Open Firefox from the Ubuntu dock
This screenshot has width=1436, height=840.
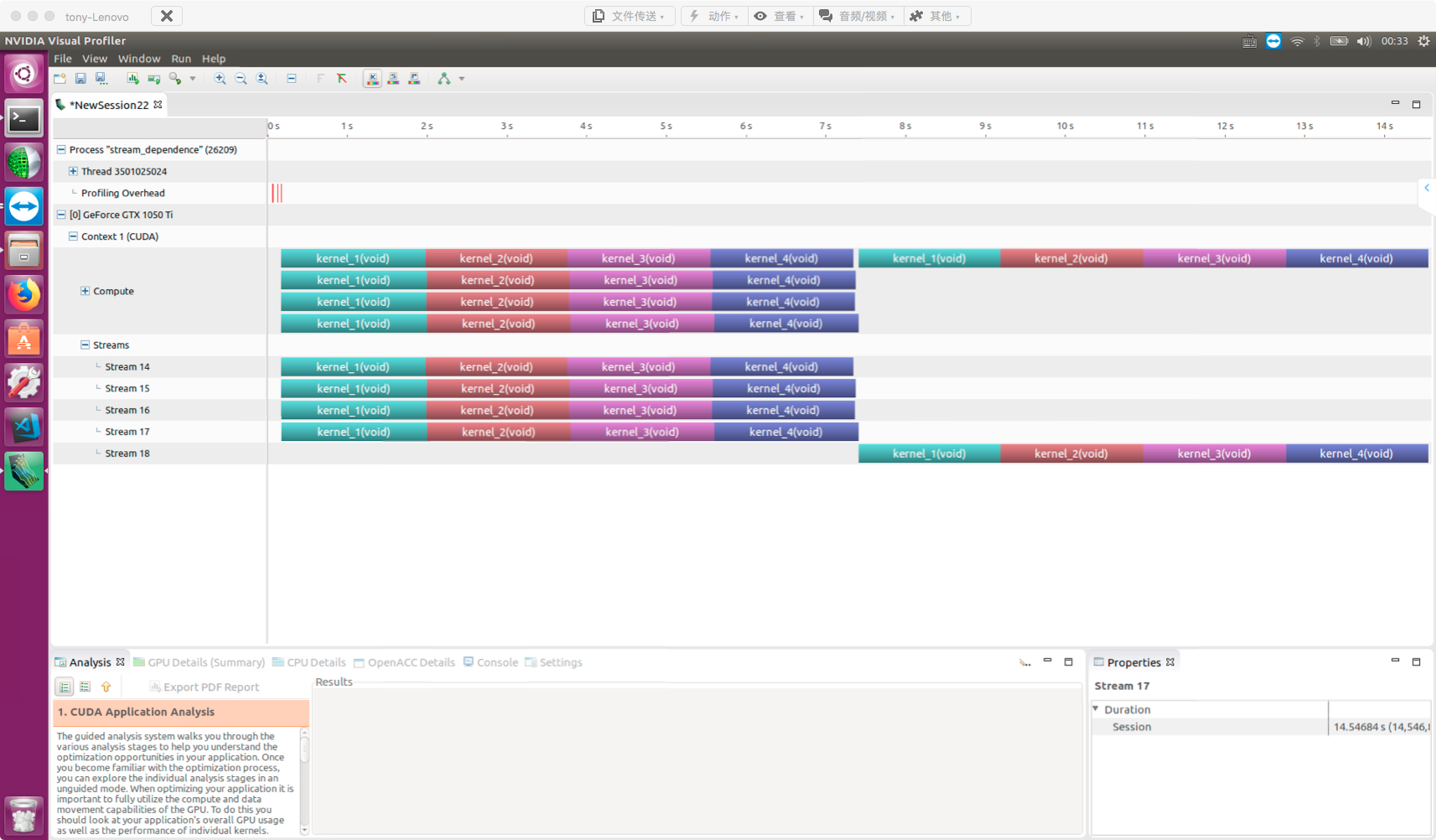23,294
